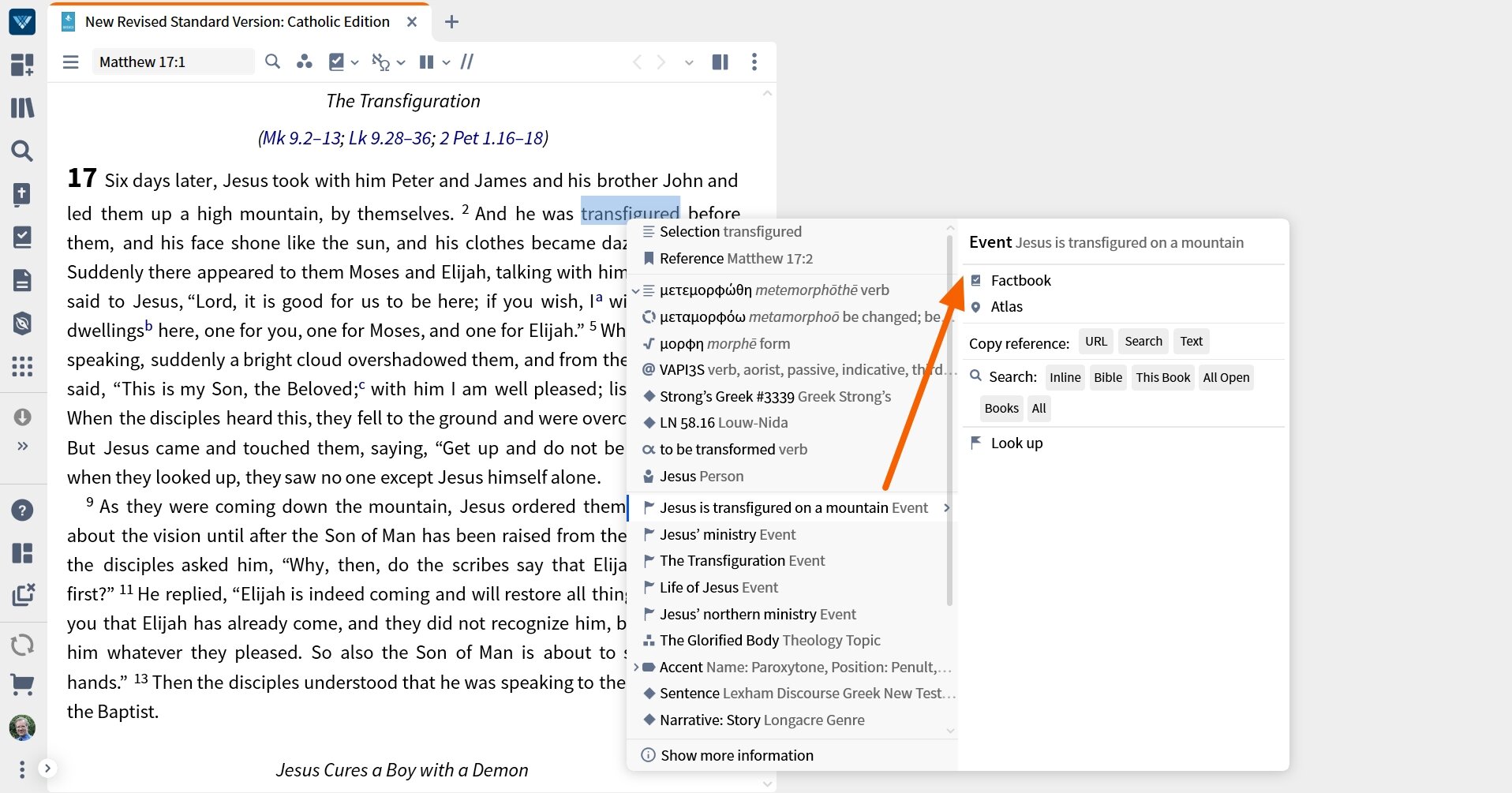Image resolution: width=1512 pixels, height=793 pixels.
Task: Open the Guides checklist icon in sidebar
Action: (22, 237)
